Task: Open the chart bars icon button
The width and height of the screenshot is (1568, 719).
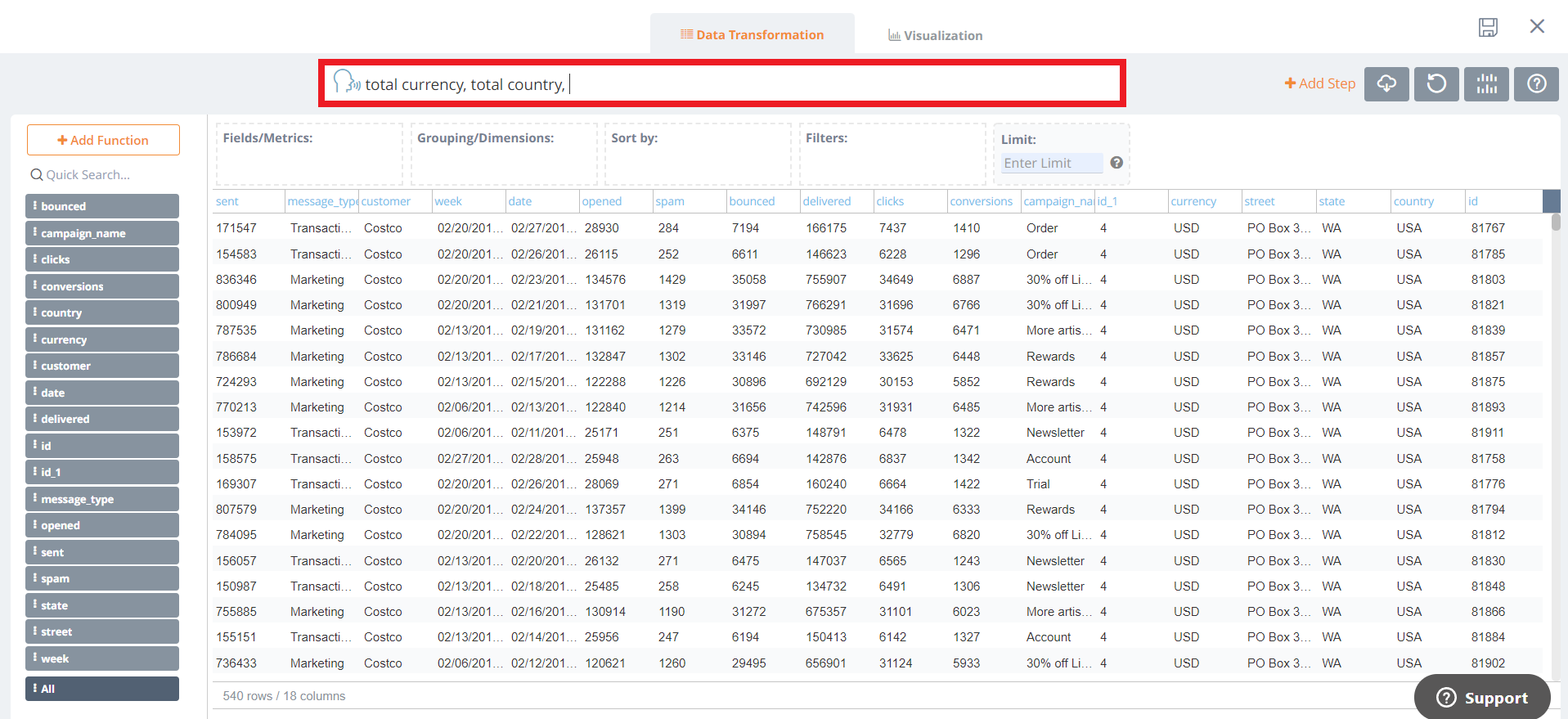Action: (1486, 83)
